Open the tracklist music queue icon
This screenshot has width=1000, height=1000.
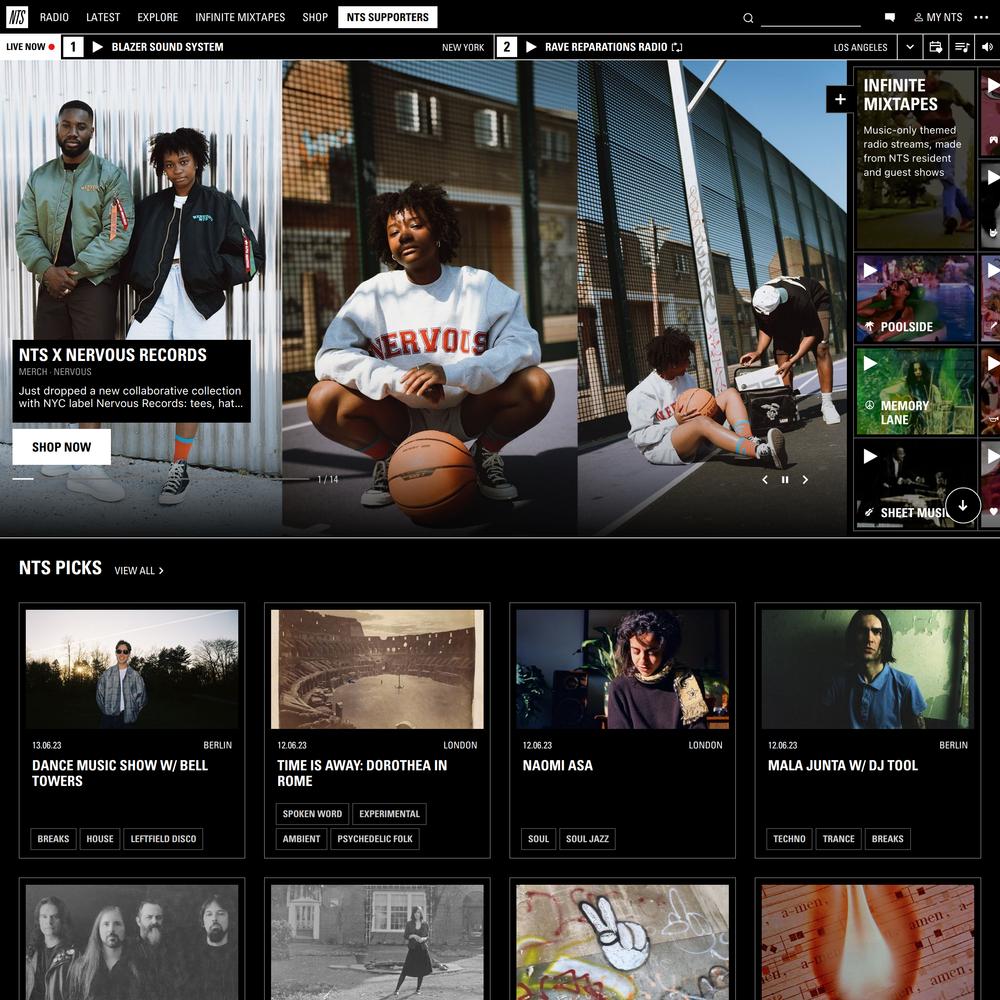coord(962,47)
